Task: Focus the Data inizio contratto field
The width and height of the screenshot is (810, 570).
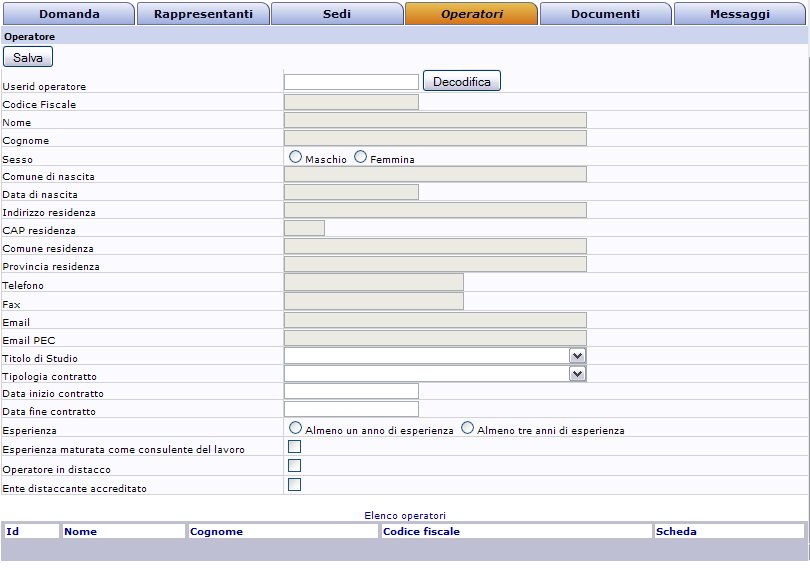Action: coord(351,391)
